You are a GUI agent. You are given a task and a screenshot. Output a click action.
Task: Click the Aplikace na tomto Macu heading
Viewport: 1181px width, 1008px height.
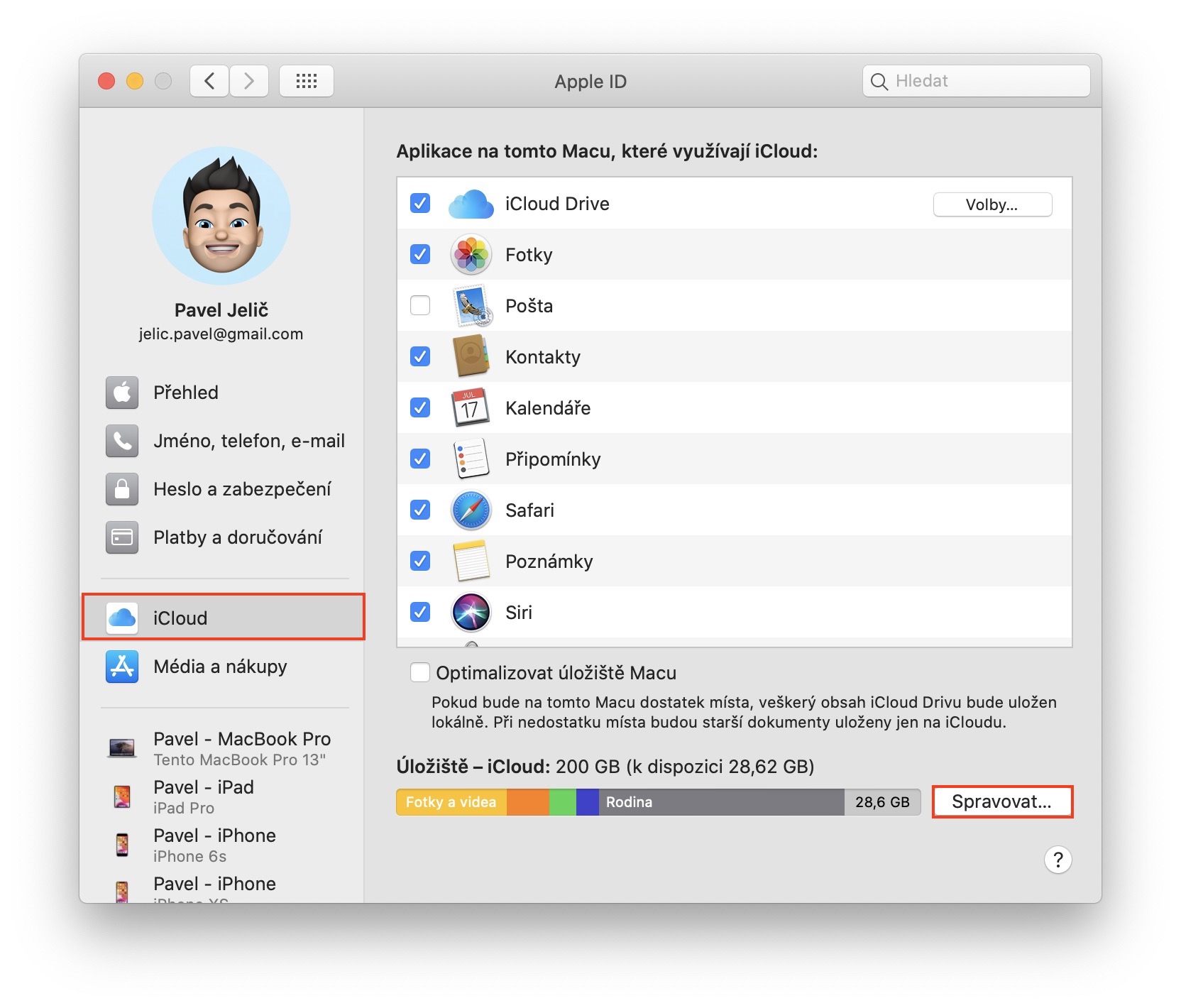tap(607, 151)
